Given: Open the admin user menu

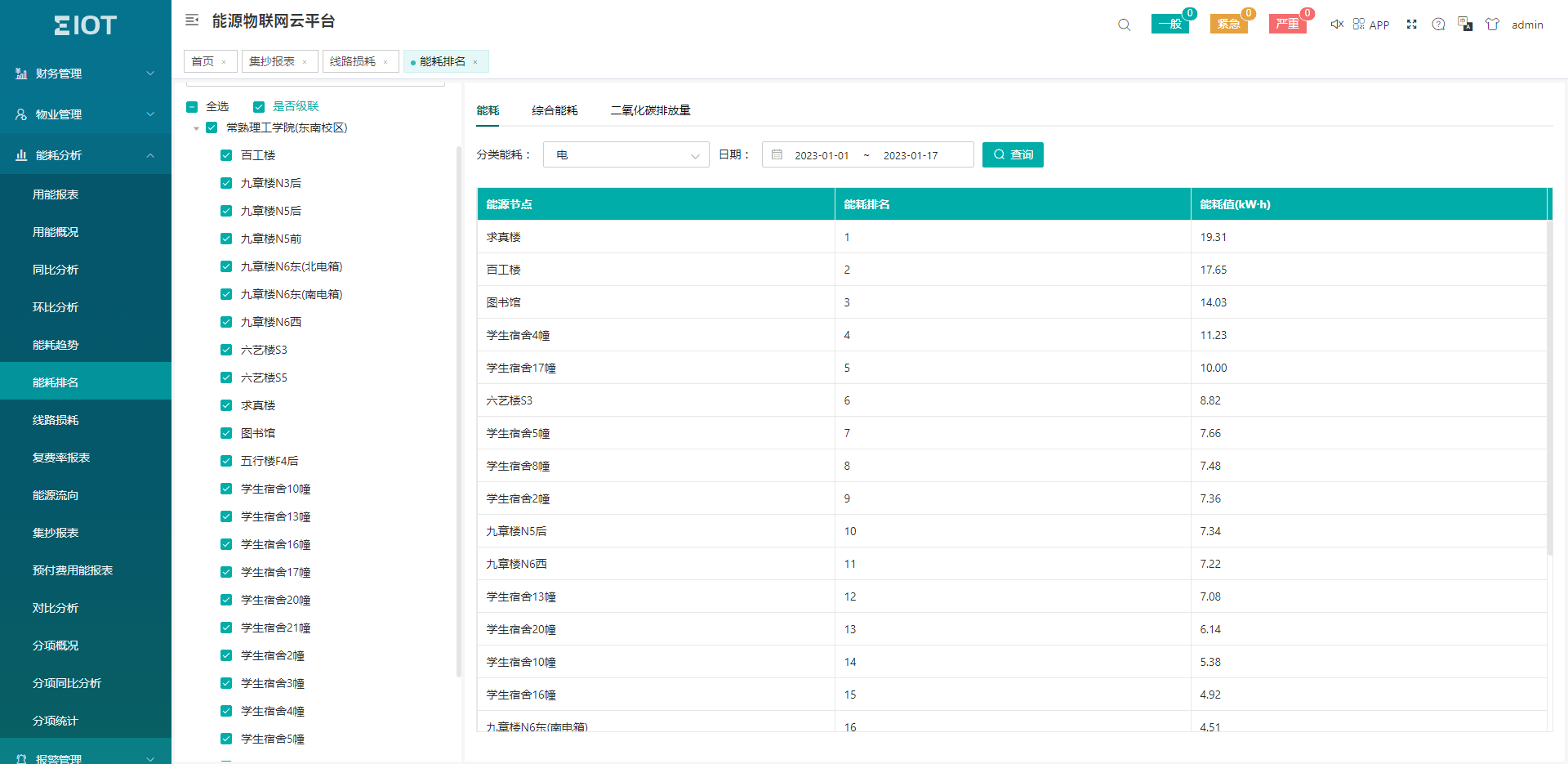Looking at the screenshot, I should click(1527, 25).
